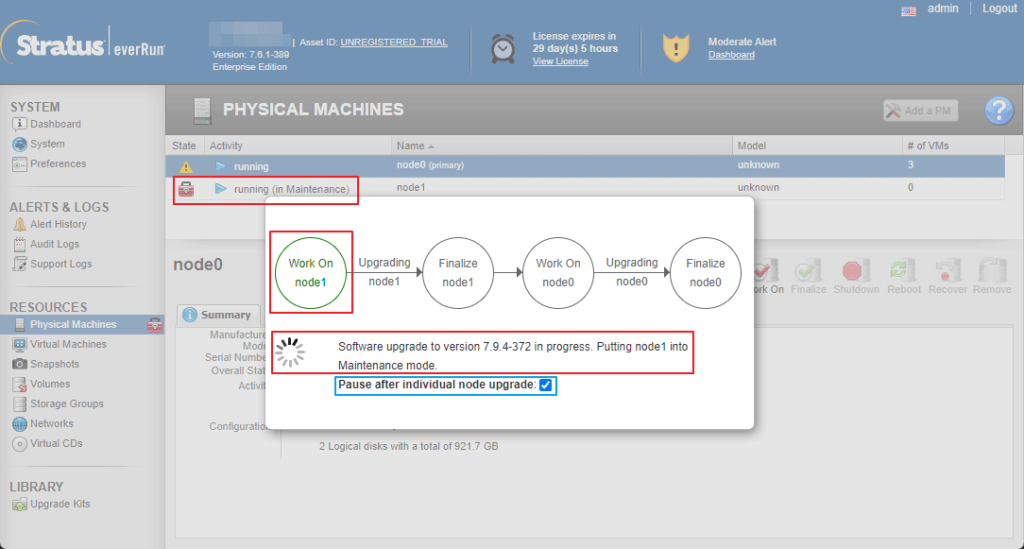
Task: Click the Volumes icon
Action: point(20,384)
